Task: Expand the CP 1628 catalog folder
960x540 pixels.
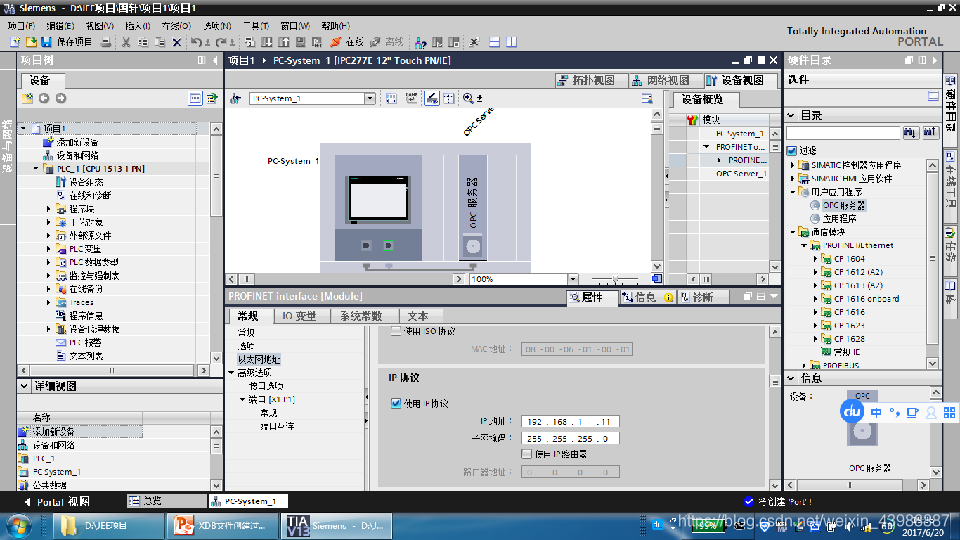Action: point(816,339)
